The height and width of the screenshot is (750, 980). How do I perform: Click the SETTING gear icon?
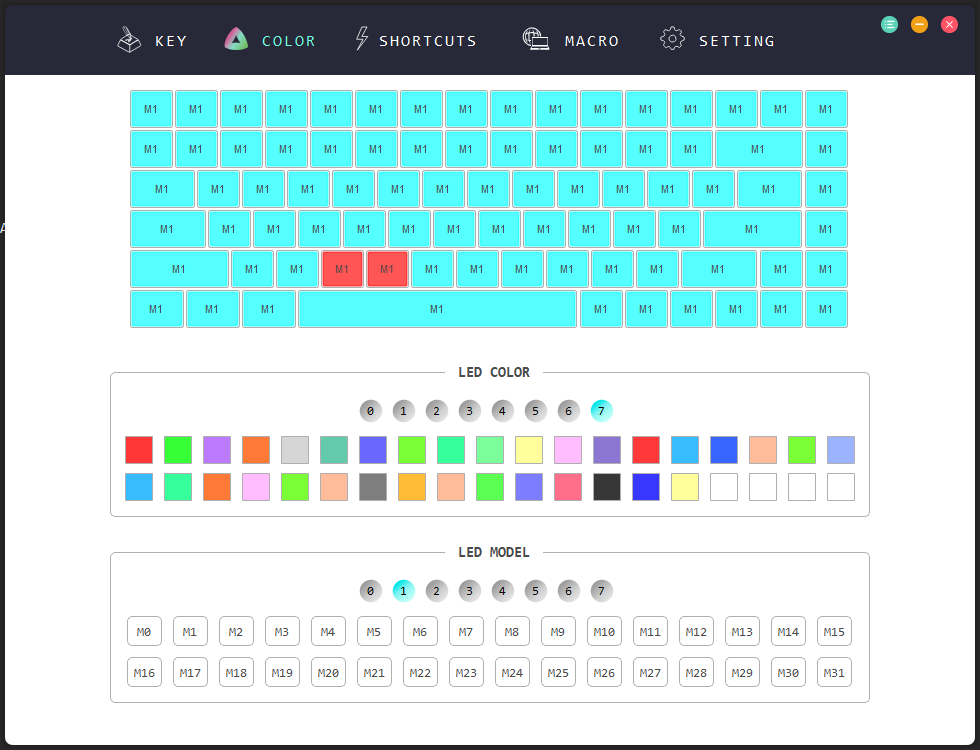coord(672,39)
